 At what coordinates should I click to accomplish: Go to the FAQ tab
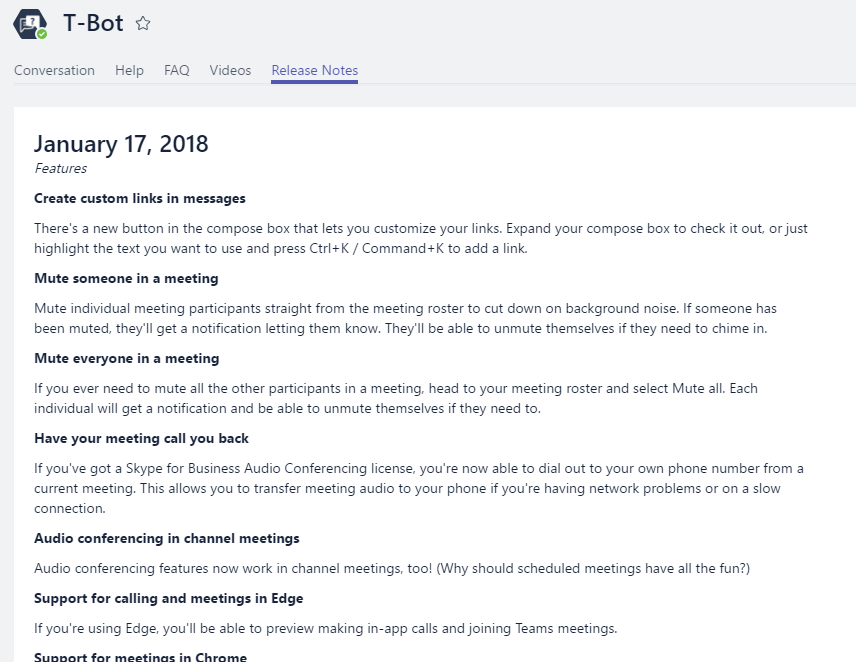coord(176,70)
